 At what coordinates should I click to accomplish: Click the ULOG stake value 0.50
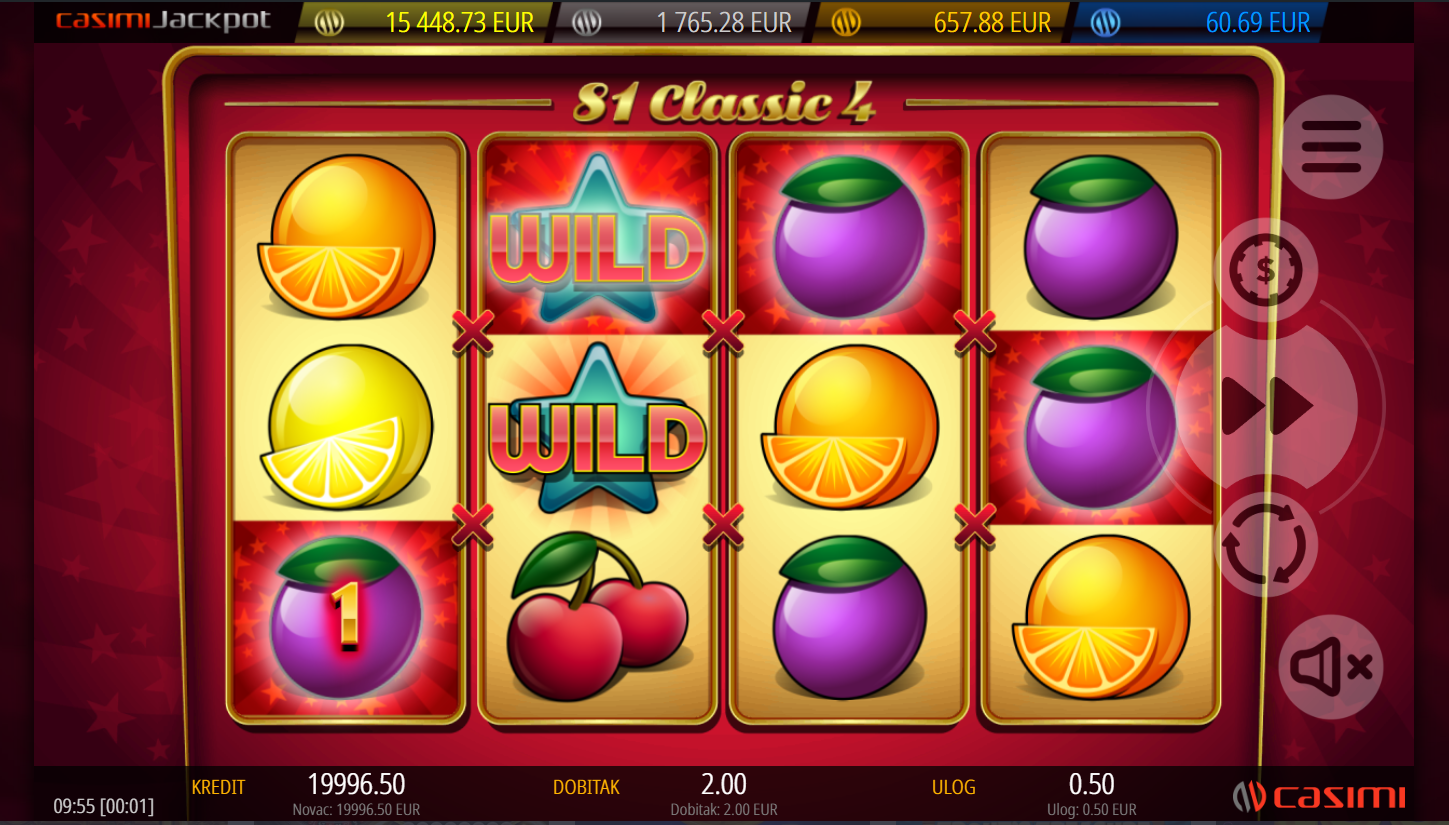coord(1091,784)
